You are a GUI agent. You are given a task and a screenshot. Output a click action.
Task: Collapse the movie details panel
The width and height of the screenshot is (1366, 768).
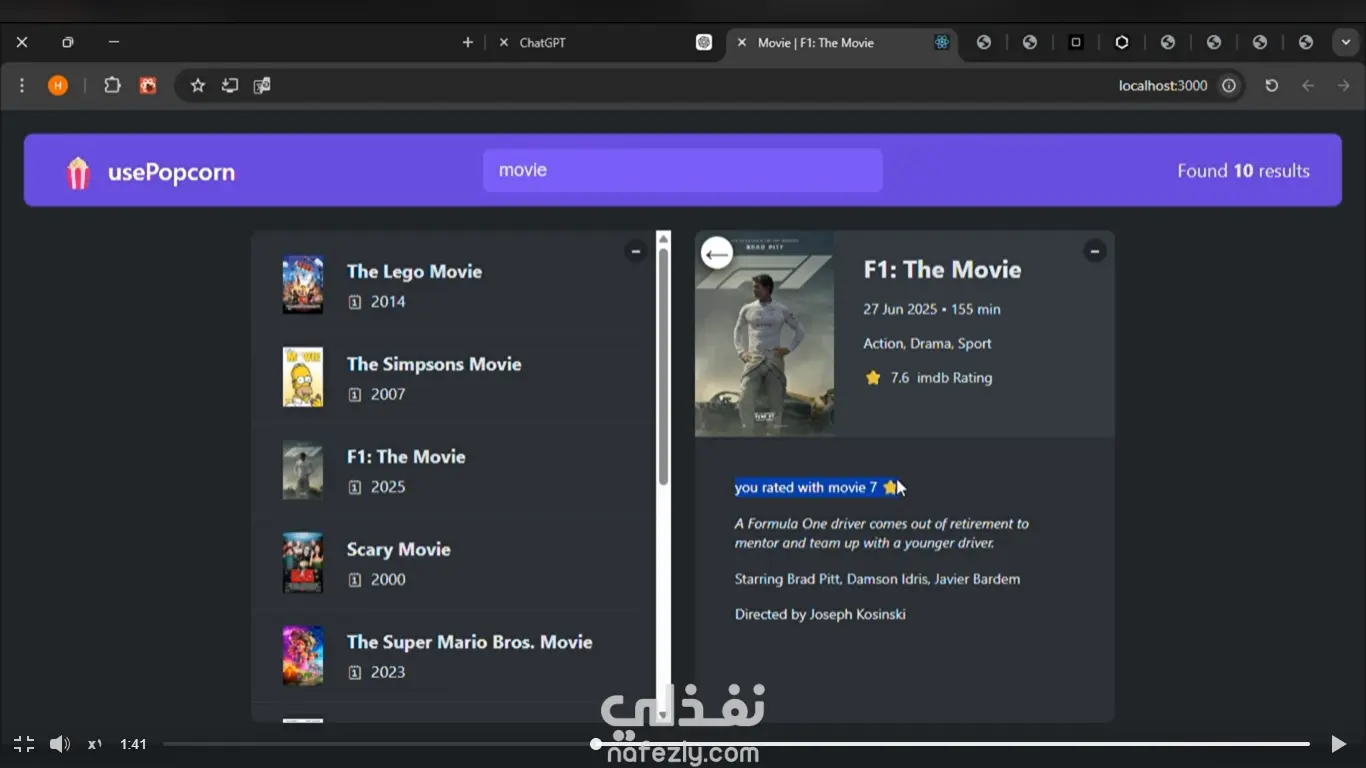pos(1095,251)
